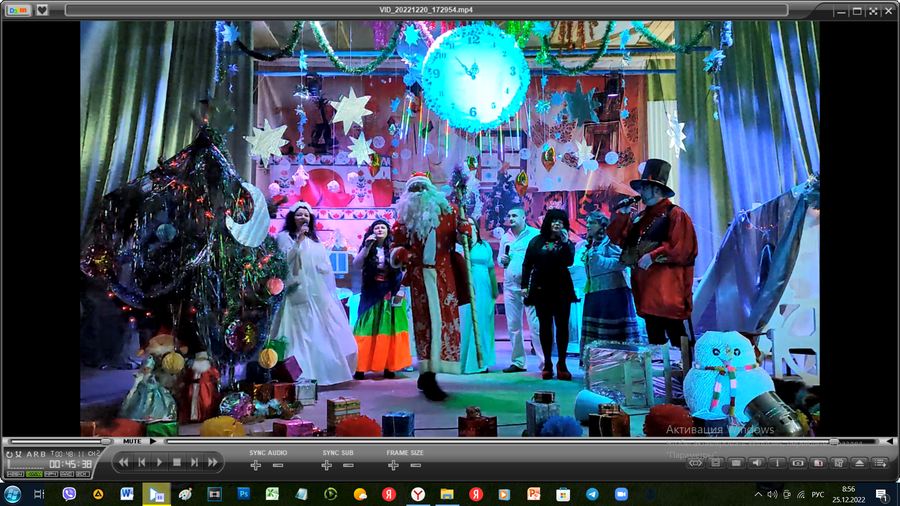Increase FRAME SIZE with the plus button
Screen dimensions: 900x506
(x=393, y=466)
